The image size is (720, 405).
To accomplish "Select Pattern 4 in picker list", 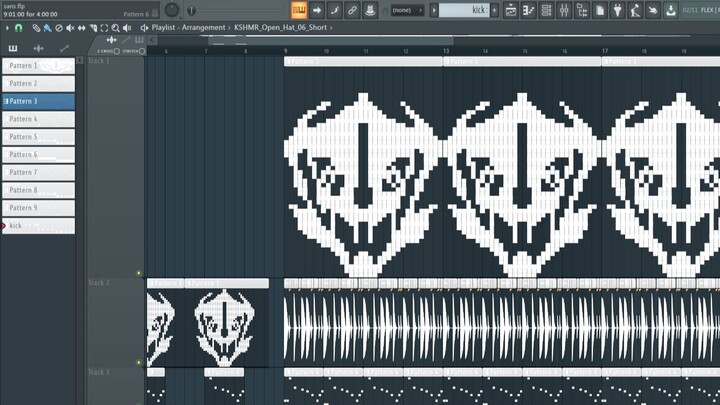I will [39, 119].
